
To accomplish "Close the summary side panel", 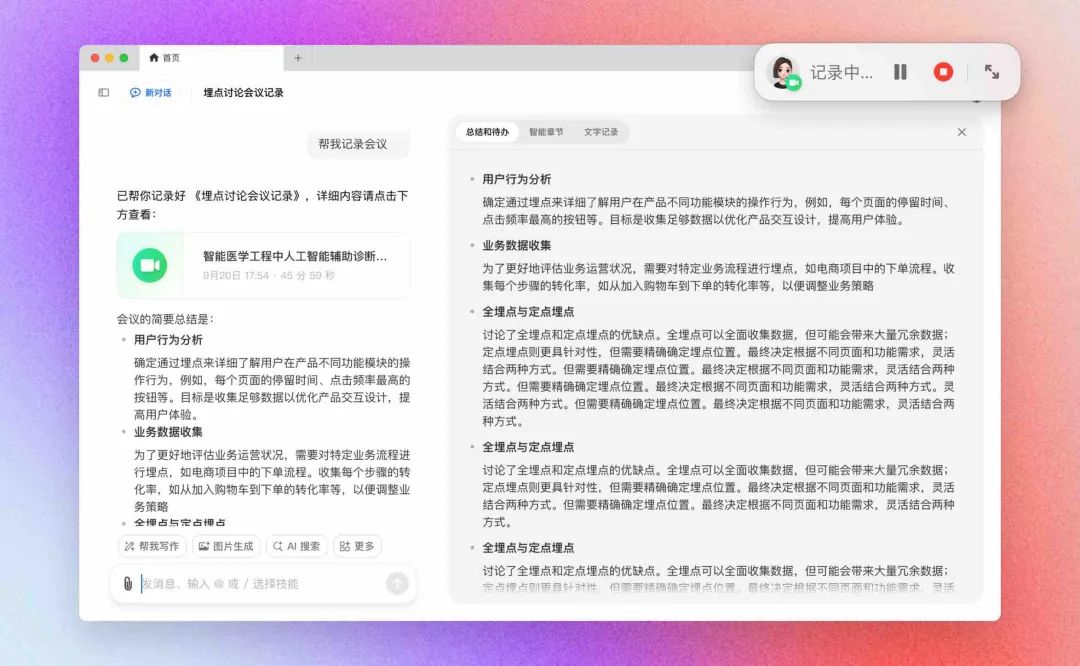I will [x=962, y=132].
